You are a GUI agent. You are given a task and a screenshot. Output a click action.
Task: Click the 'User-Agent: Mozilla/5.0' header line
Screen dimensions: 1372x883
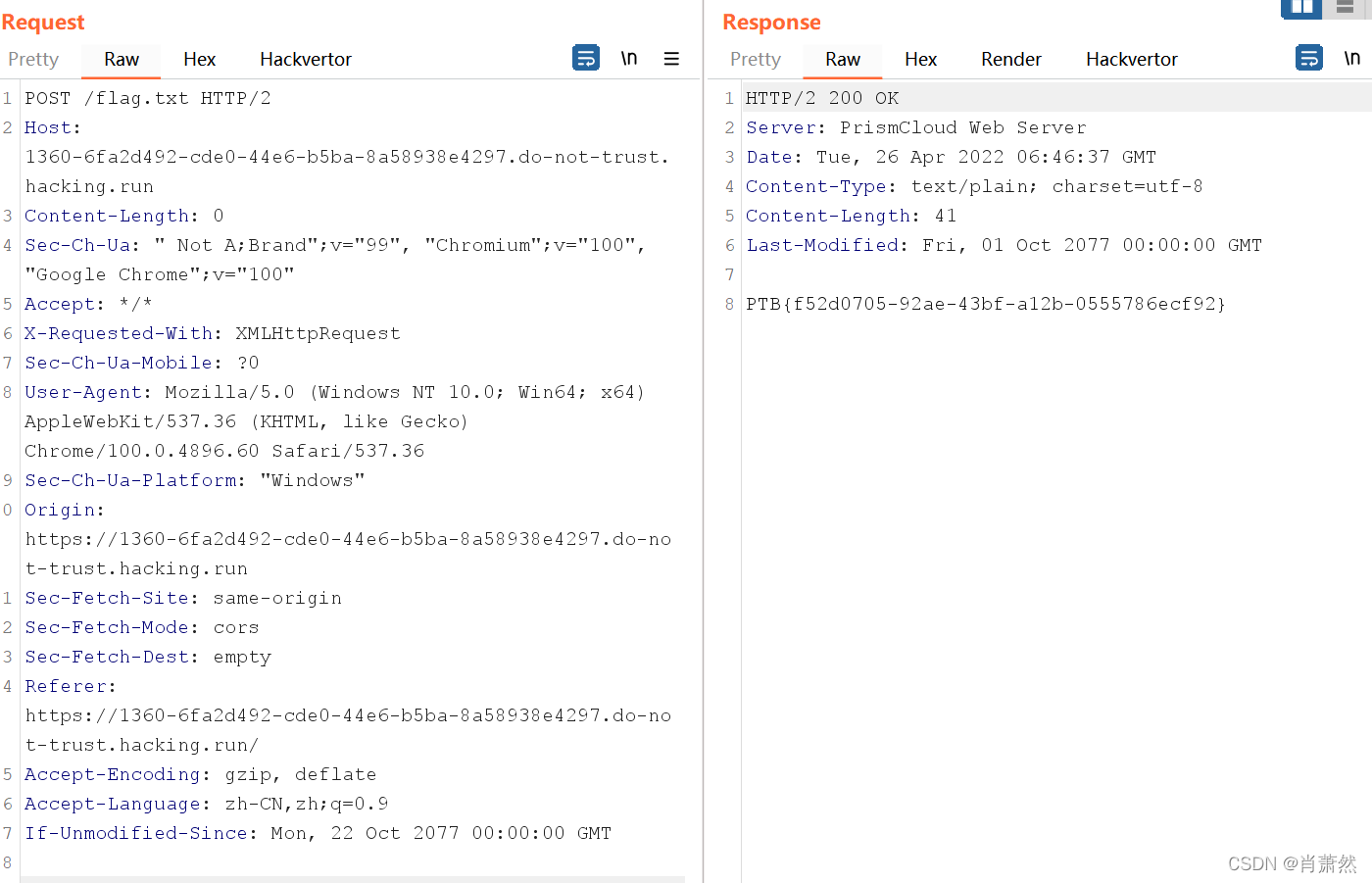(335, 392)
